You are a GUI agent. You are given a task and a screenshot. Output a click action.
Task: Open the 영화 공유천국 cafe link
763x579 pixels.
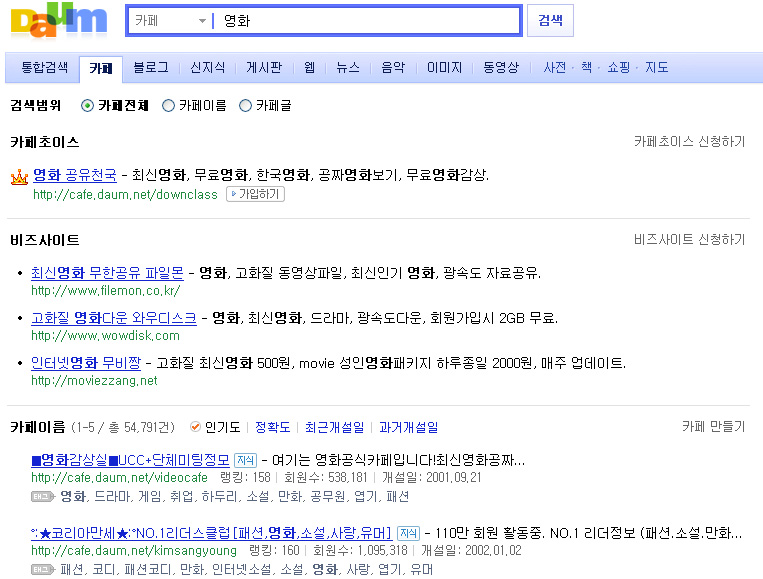[75, 175]
